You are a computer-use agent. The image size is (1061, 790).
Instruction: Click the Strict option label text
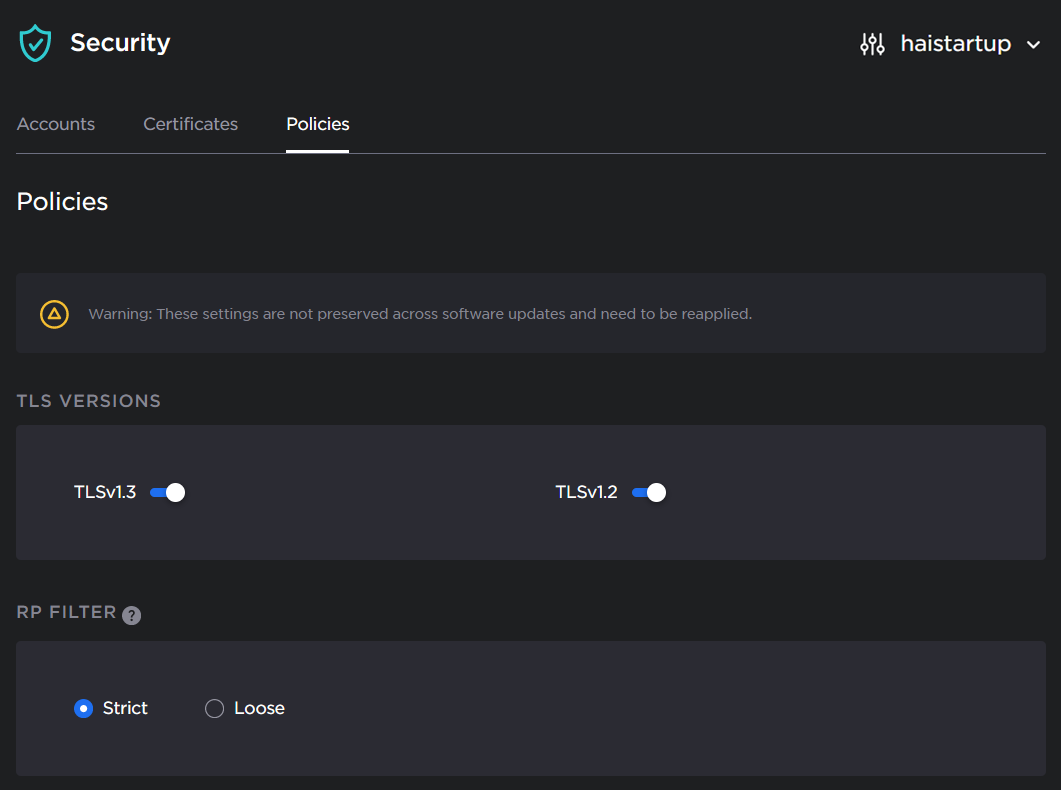tap(125, 708)
